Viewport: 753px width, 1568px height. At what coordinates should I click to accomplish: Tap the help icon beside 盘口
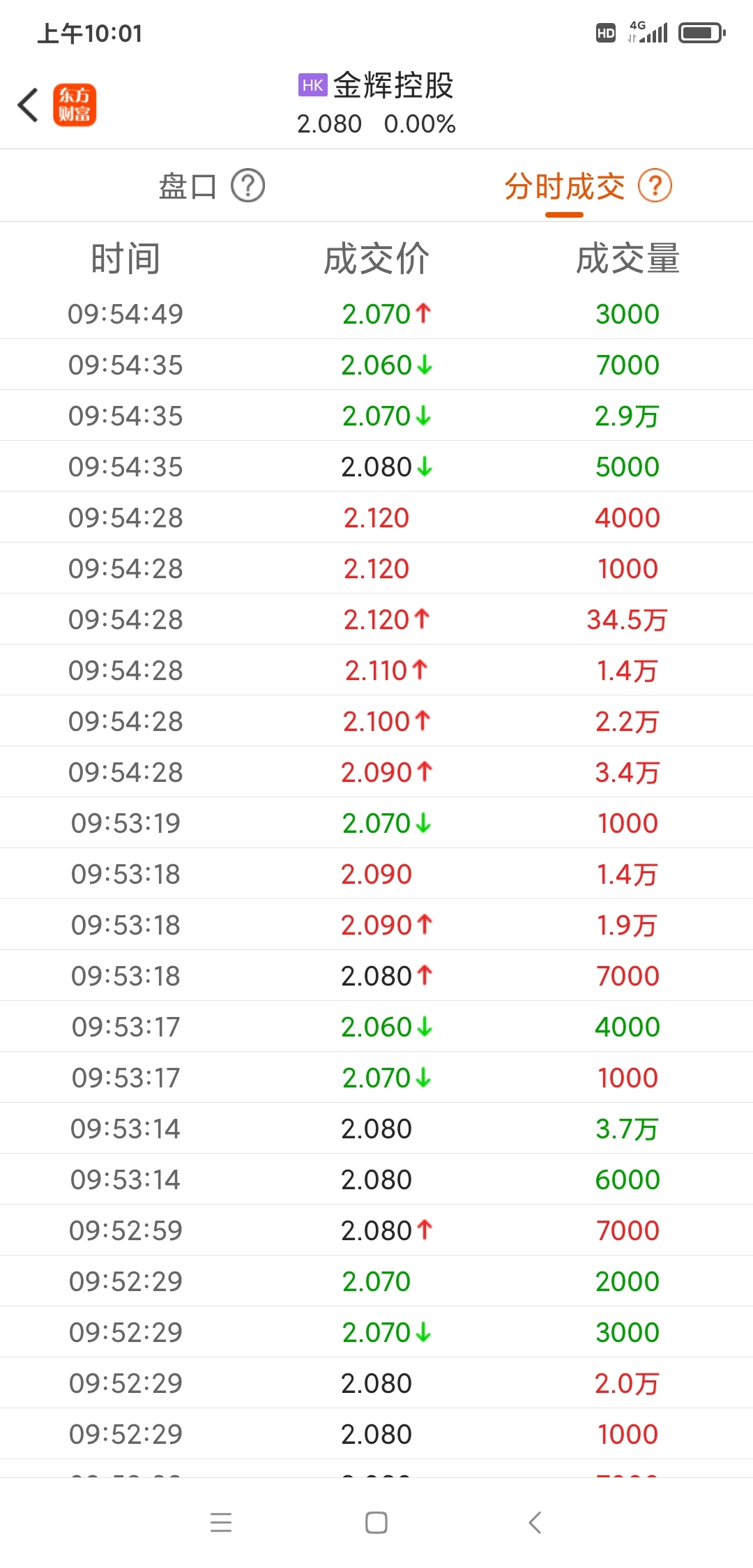click(x=248, y=186)
